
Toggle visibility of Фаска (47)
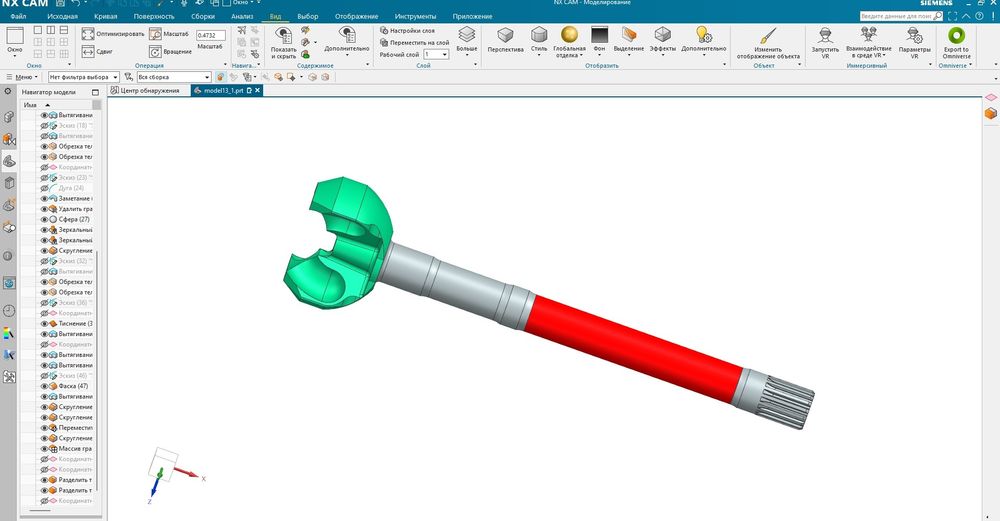click(45, 386)
